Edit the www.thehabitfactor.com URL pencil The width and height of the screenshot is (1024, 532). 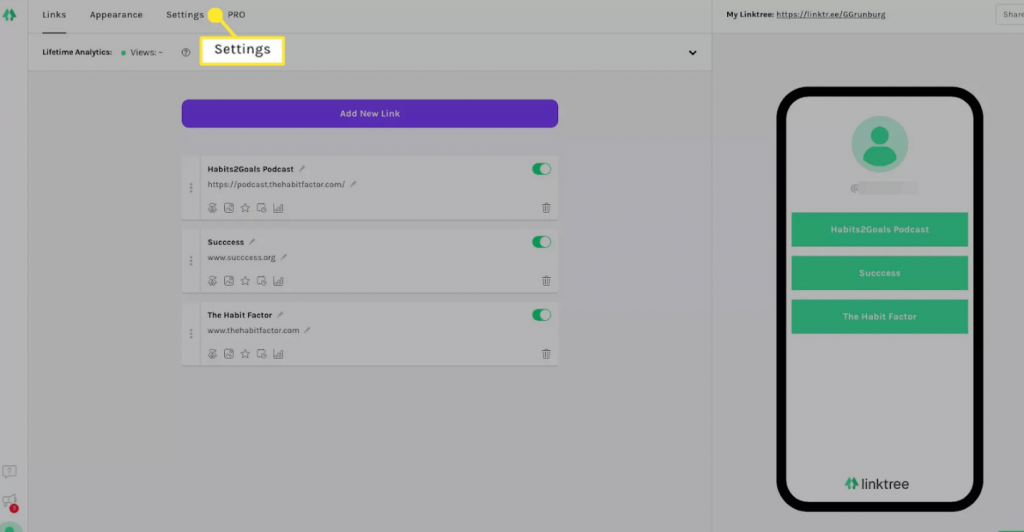click(307, 330)
